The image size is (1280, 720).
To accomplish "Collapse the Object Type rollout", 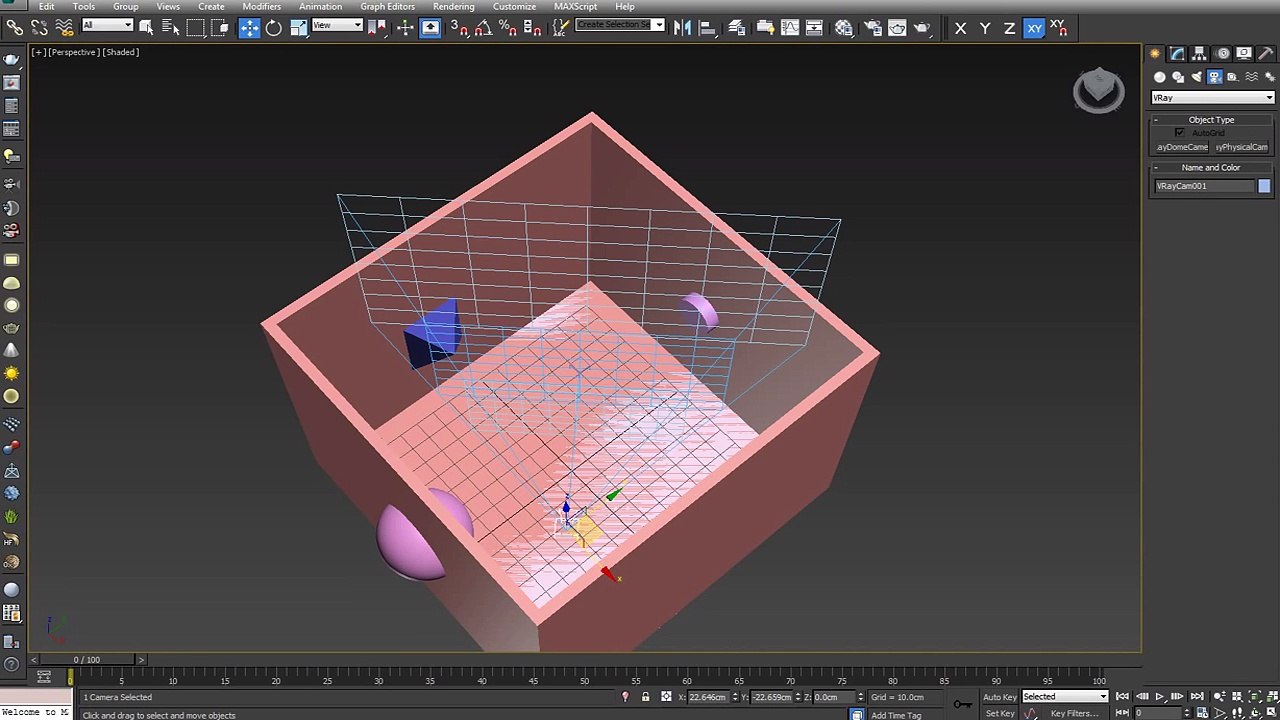I will tap(1211, 120).
